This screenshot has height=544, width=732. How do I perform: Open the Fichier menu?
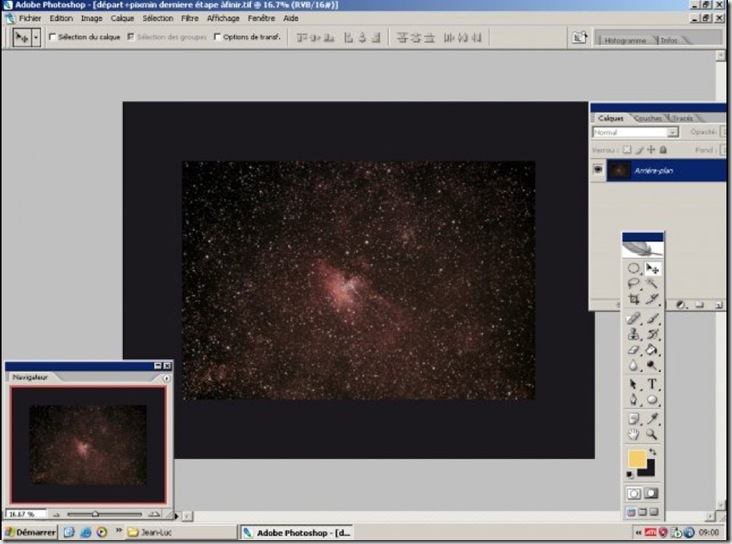coord(30,18)
